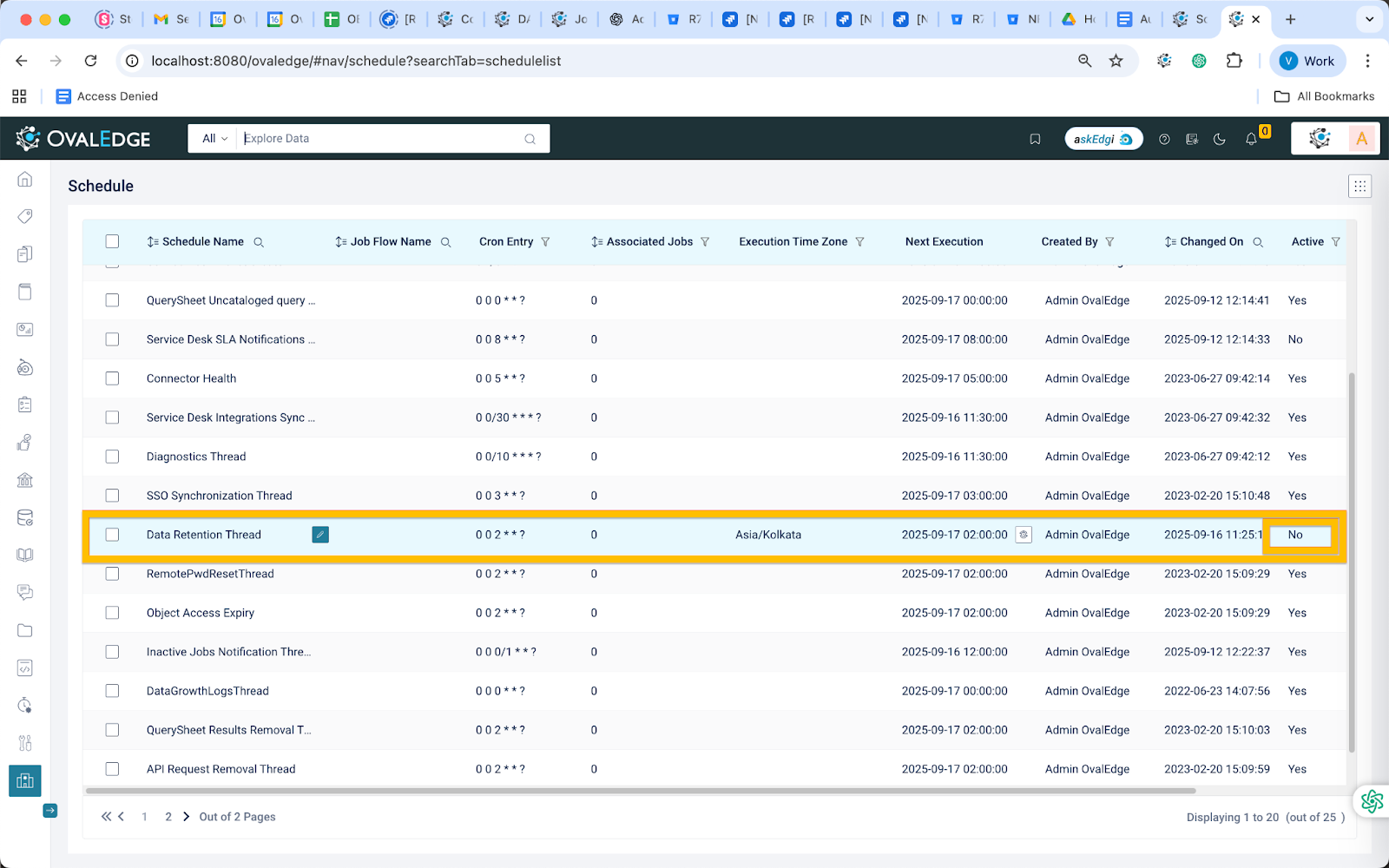Switch to the Work profile in Chrome
Image resolution: width=1389 pixels, height=868 pixels.
coord(1307,61)
